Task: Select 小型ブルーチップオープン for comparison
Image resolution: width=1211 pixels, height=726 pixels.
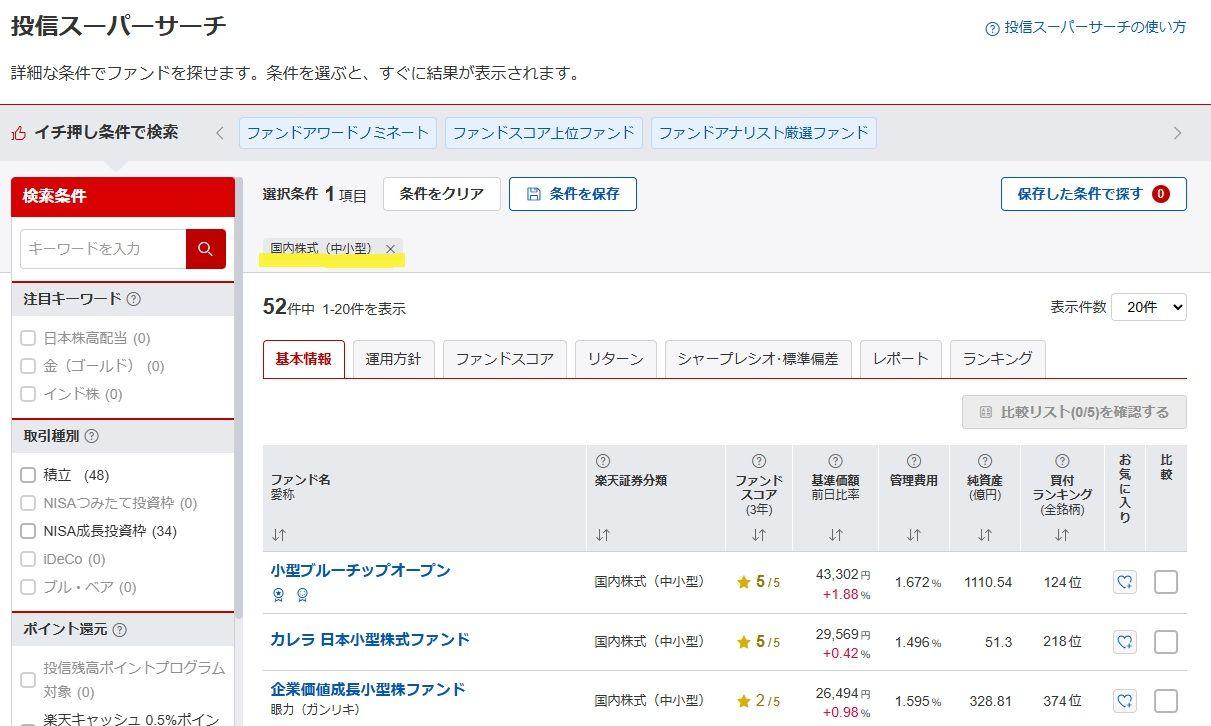Action: [1166, 582]
